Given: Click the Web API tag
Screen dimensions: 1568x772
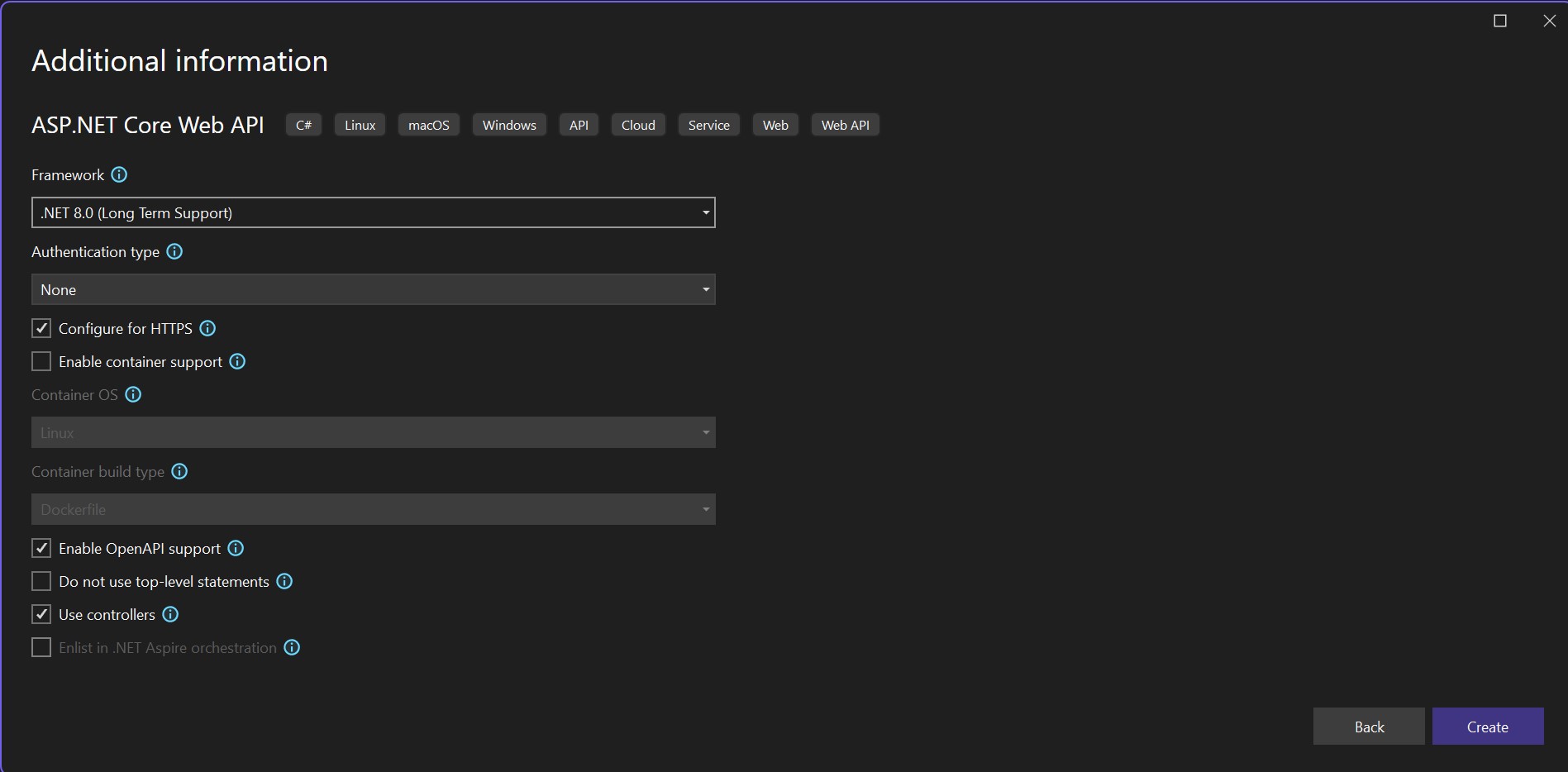Looking at the screenshot, I should 845,125.
